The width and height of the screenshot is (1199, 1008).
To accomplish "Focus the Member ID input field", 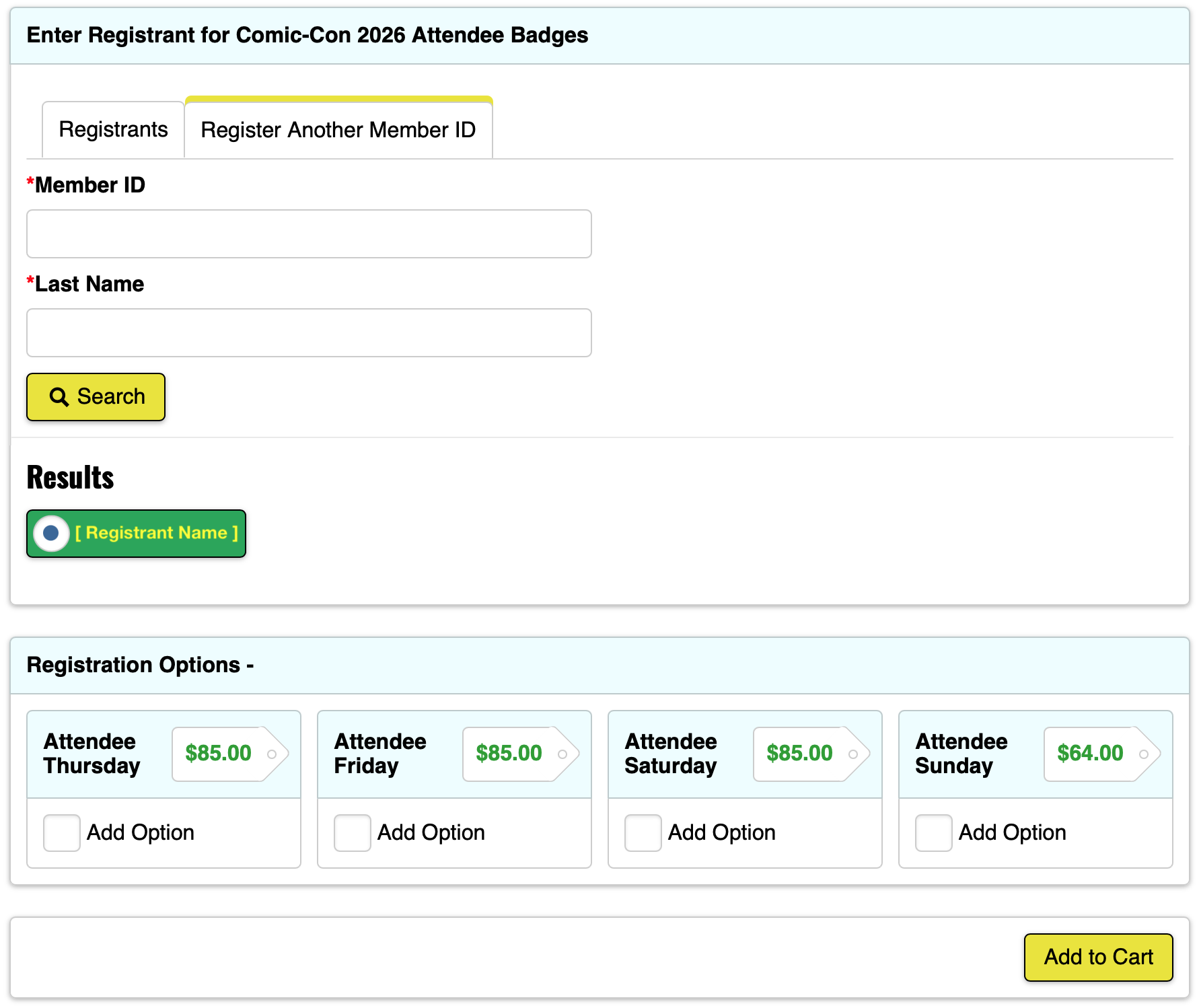I will pyautogui.click(x=309, y=234).
